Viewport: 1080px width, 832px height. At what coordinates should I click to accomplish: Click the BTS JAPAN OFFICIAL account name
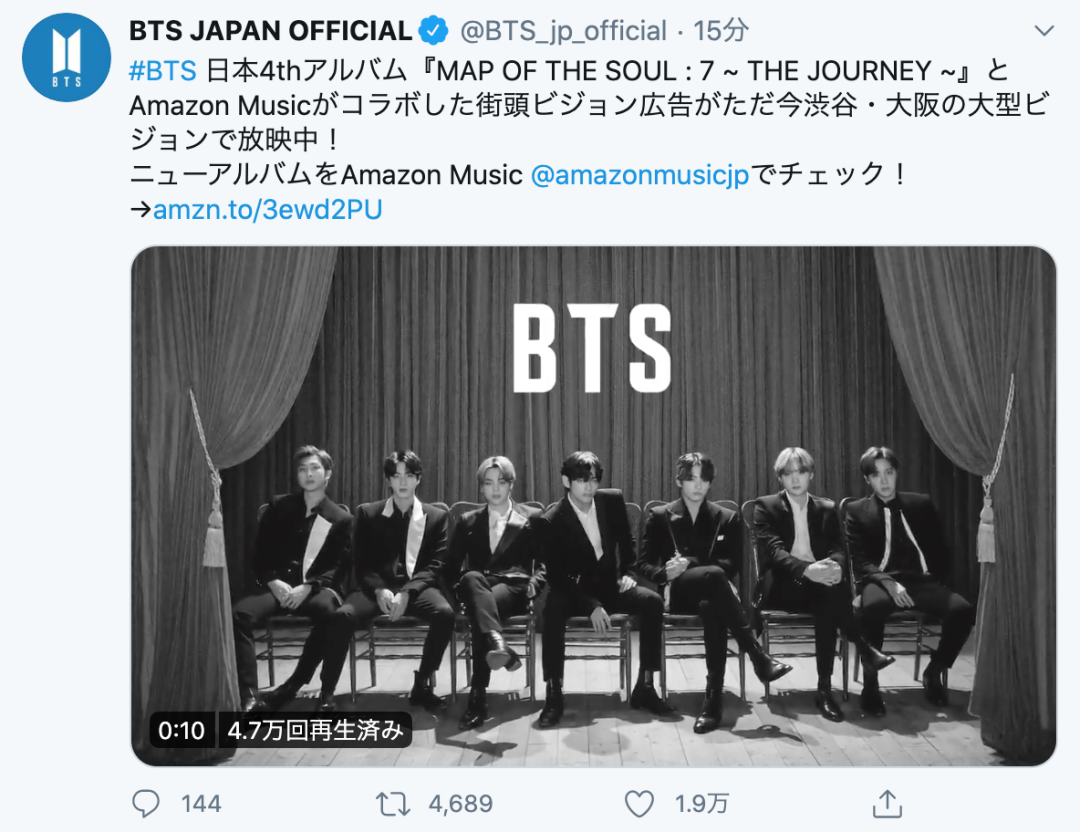pos(270,31)
